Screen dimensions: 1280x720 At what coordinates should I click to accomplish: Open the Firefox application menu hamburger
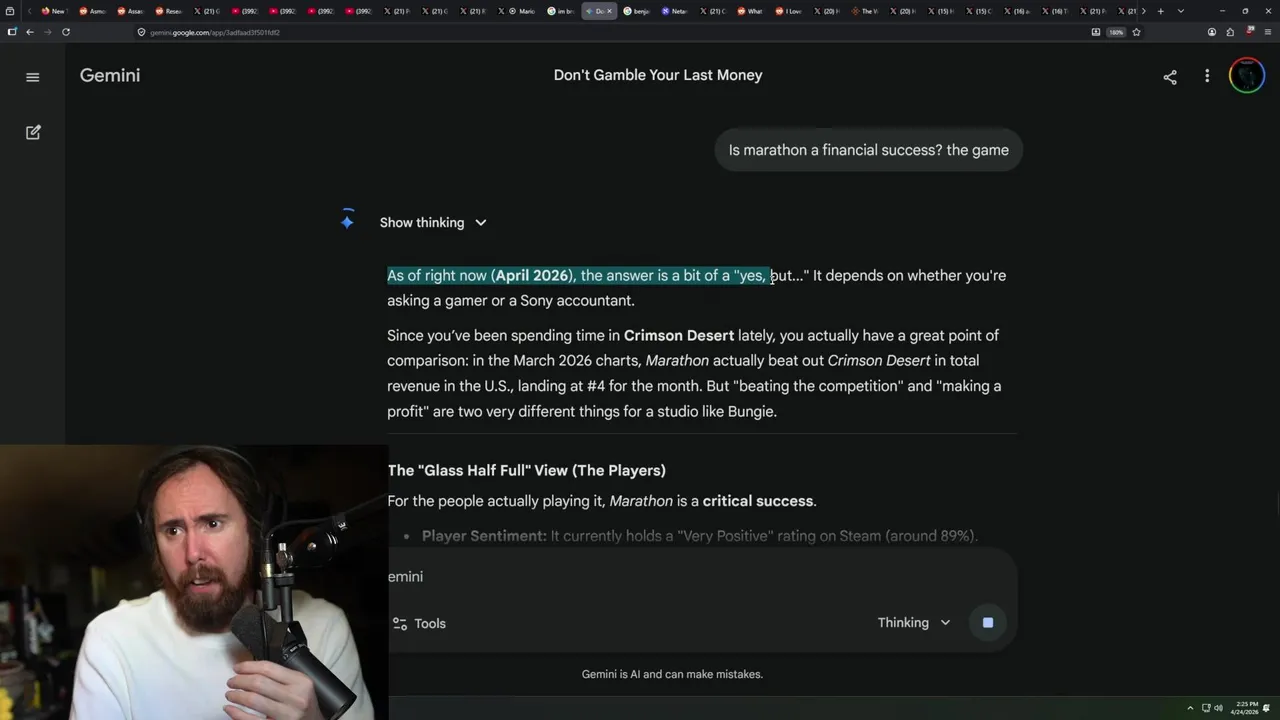(x=1267, y=32)
